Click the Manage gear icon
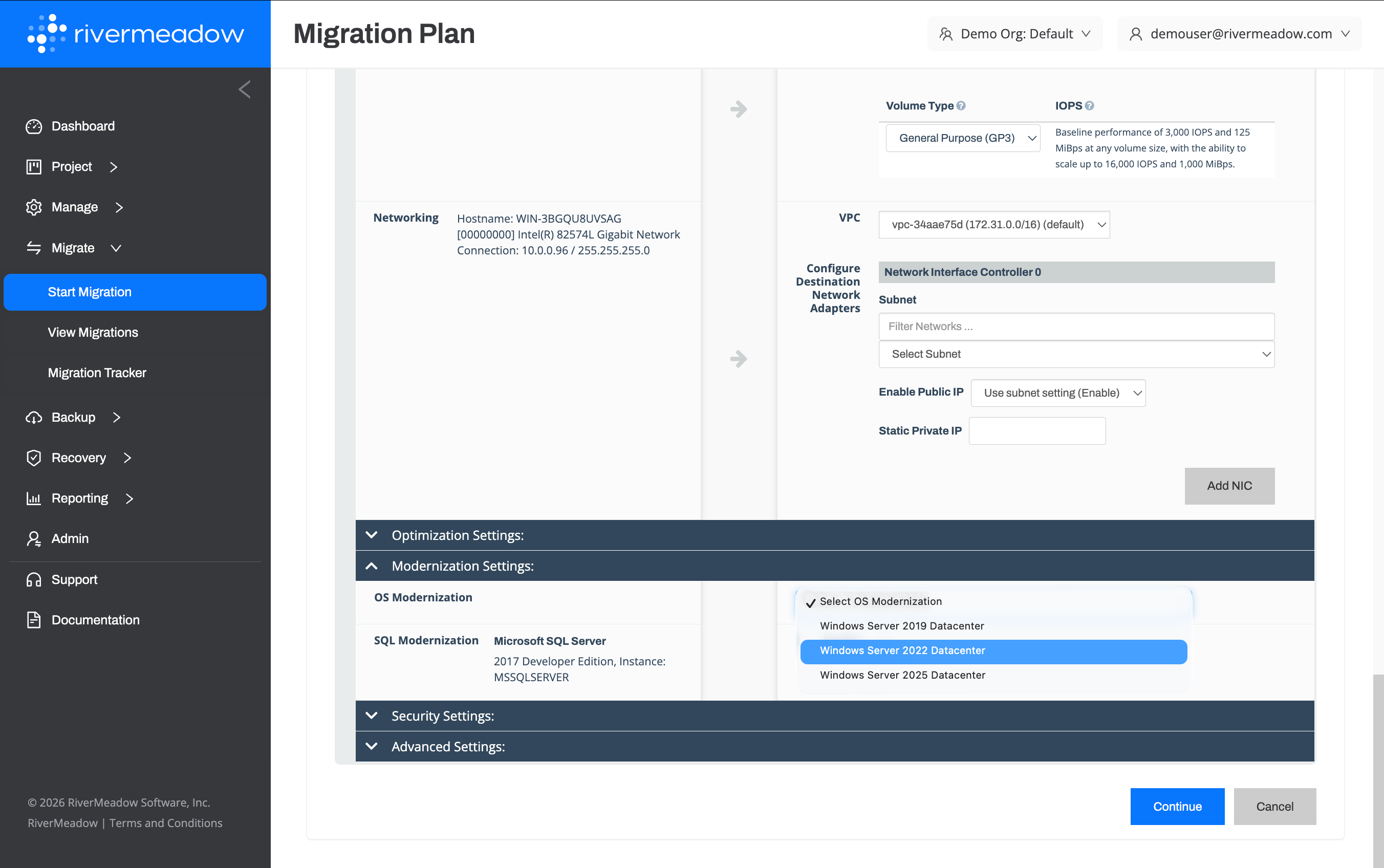The image size is (1384, 868). (x=34, y=207)
